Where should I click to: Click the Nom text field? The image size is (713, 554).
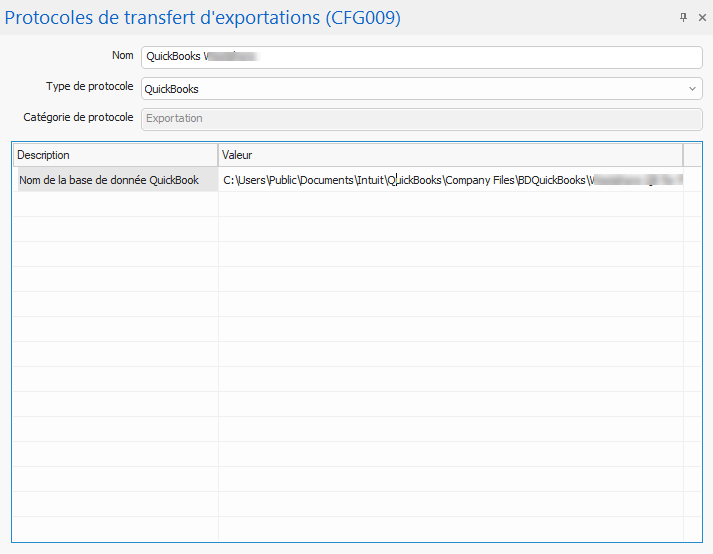[420, 57]
